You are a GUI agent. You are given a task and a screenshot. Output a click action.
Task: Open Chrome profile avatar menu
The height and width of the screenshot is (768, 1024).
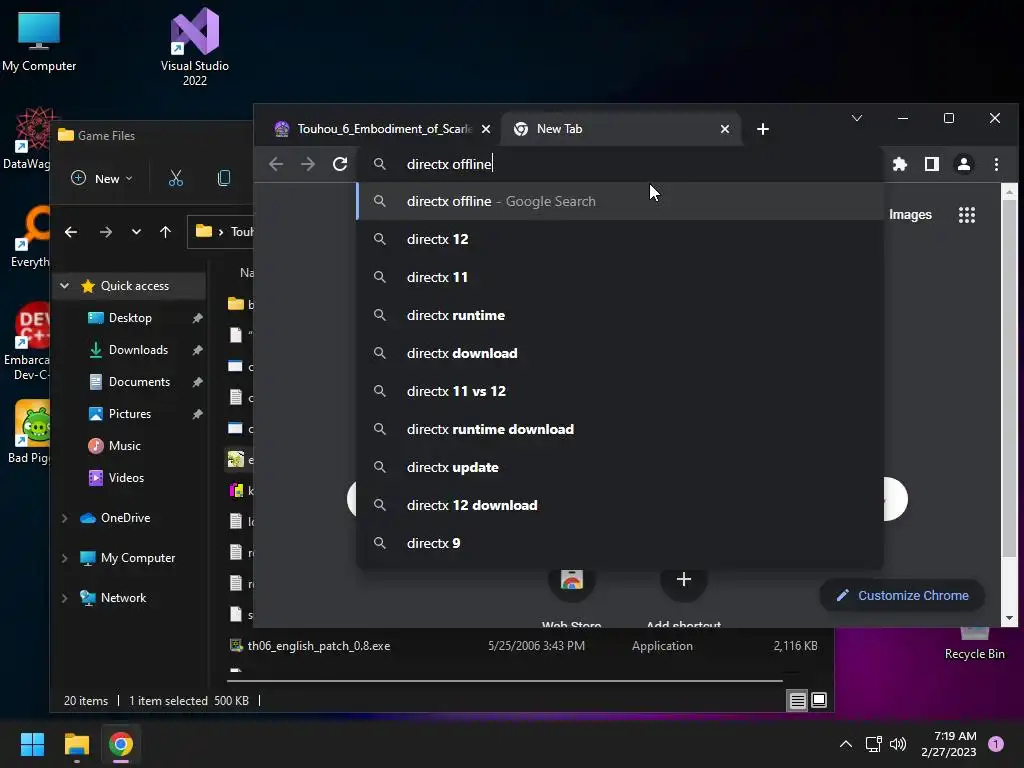(964, 164)
